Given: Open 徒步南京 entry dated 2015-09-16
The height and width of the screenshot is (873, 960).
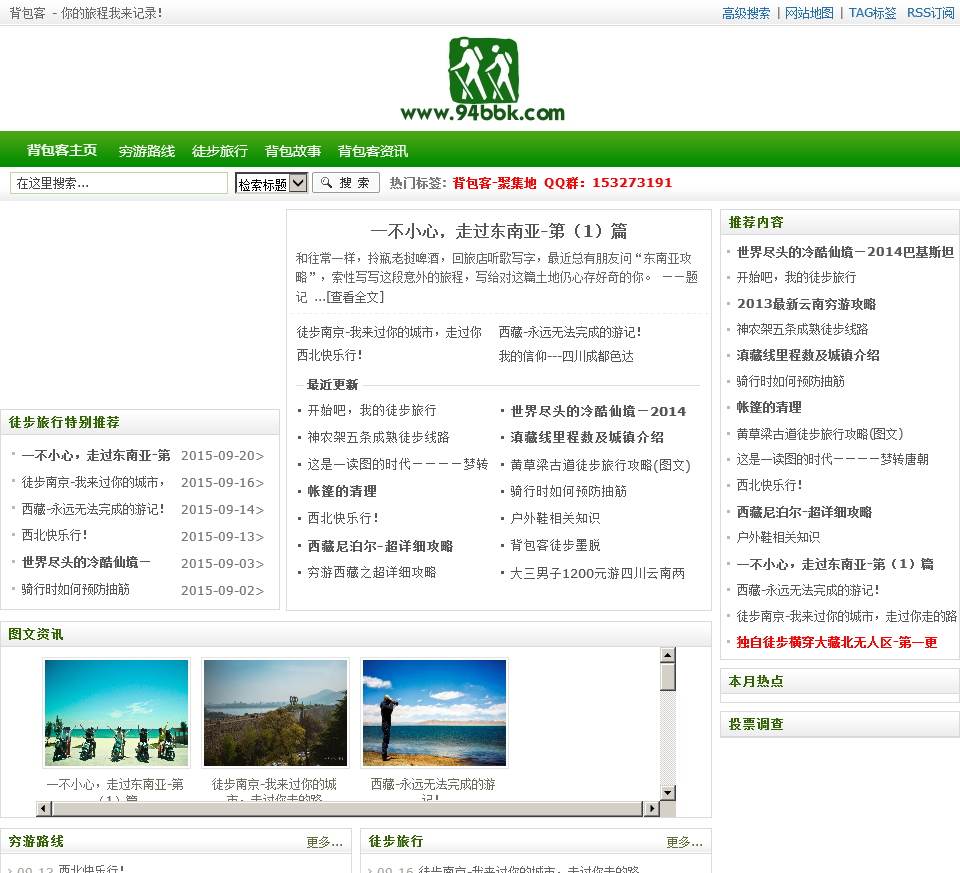Looking at the screenshot, I should tap(94, 482).
